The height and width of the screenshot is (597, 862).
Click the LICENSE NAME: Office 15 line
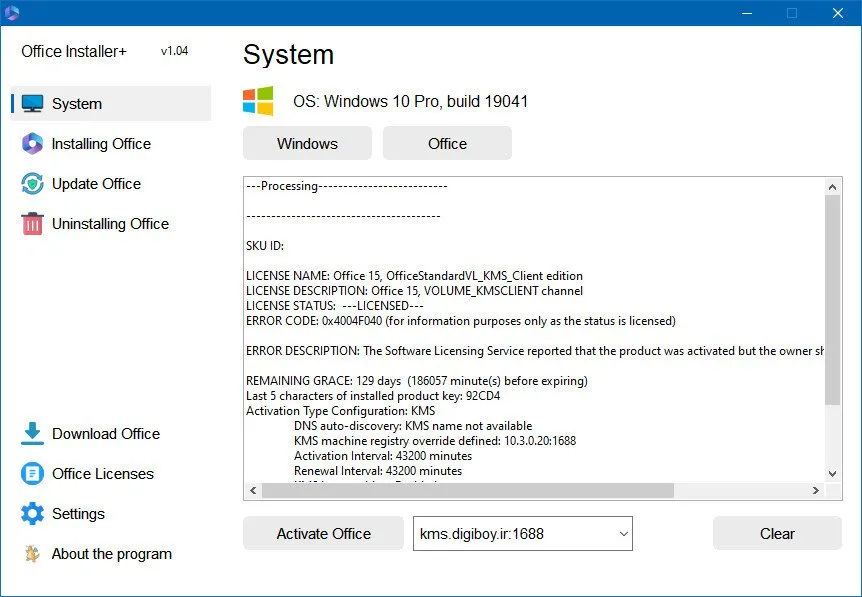click(x=414, y=275)
